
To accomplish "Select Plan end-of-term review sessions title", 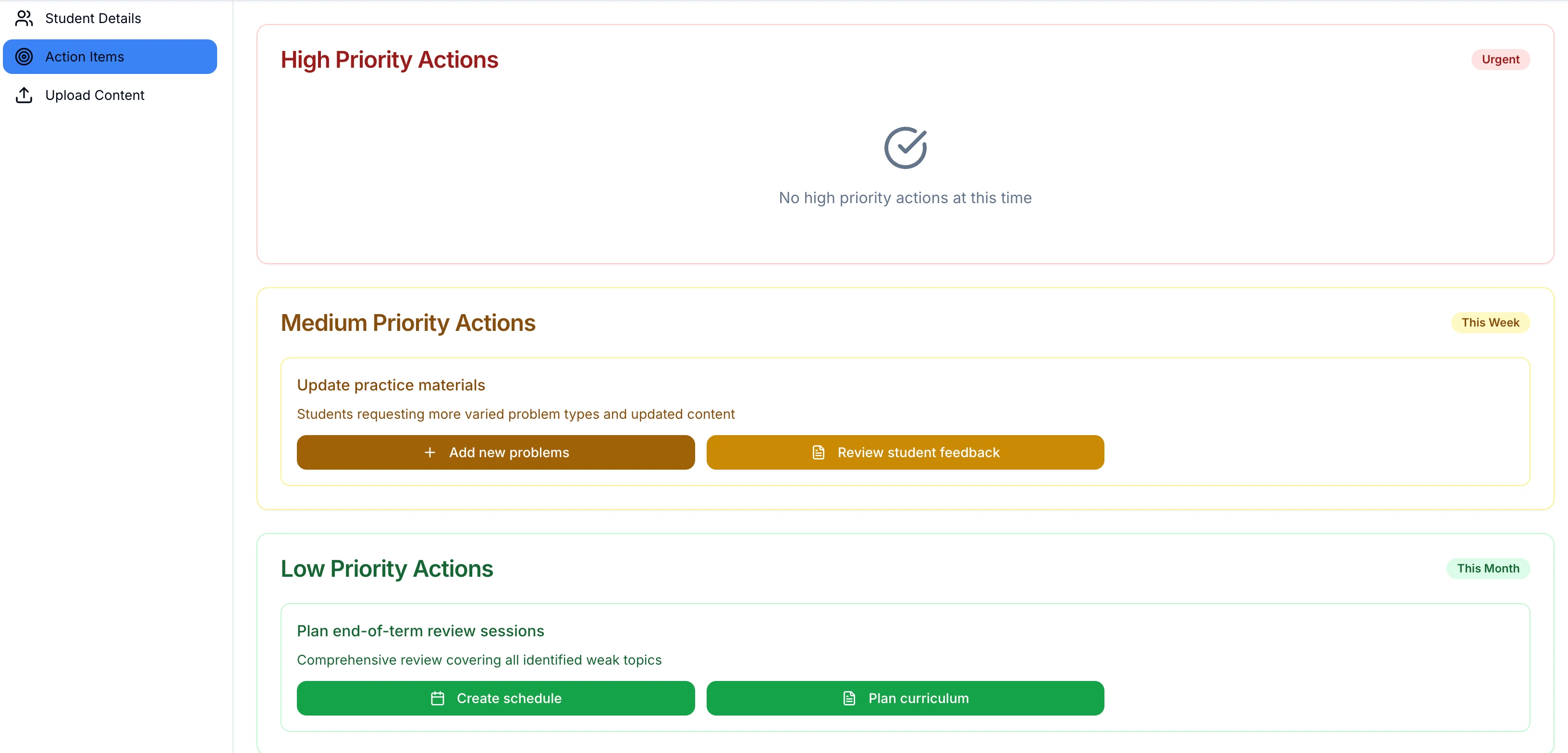I will 420,631.
